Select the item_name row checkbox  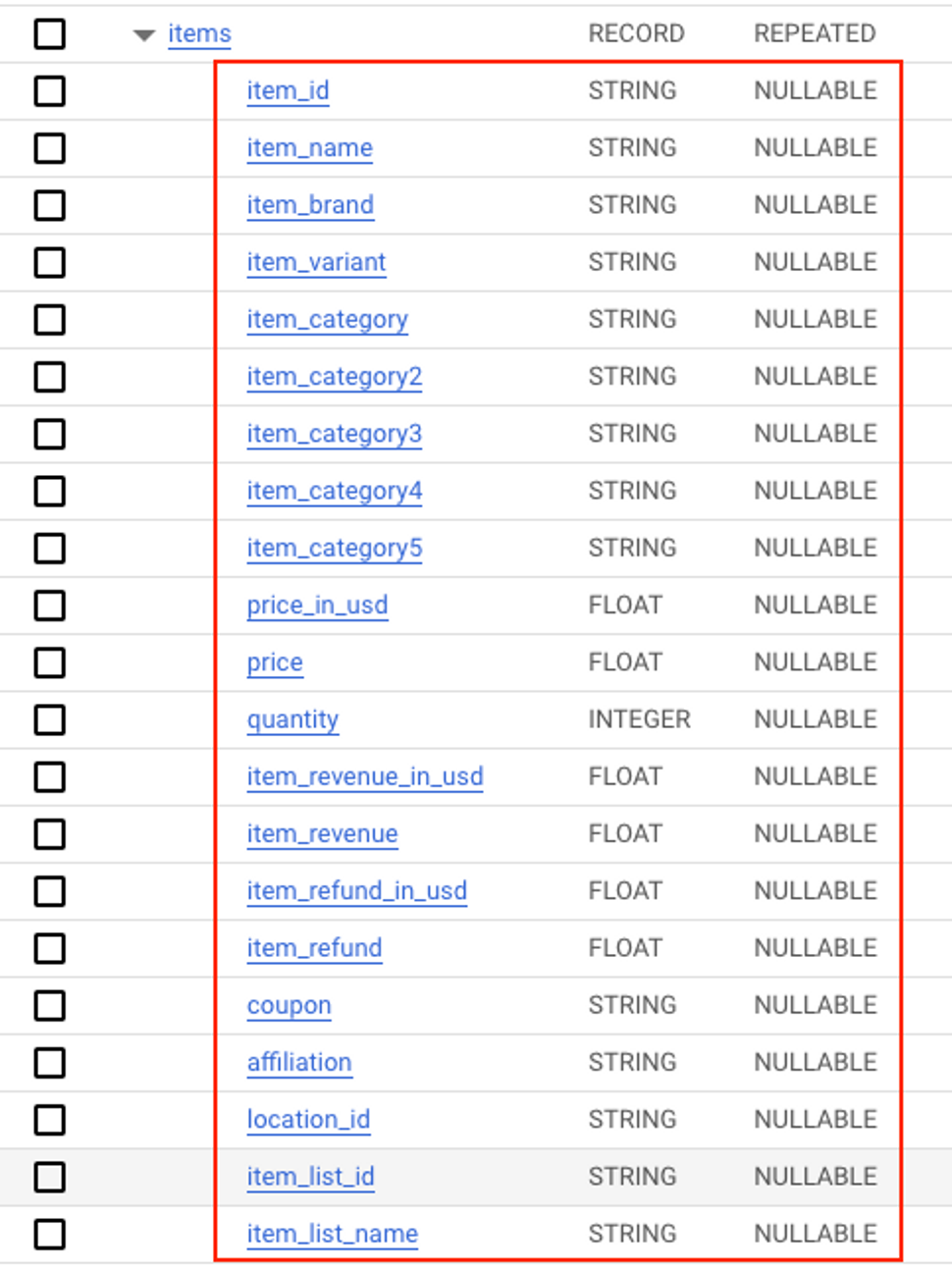click(x=50, y=148)
